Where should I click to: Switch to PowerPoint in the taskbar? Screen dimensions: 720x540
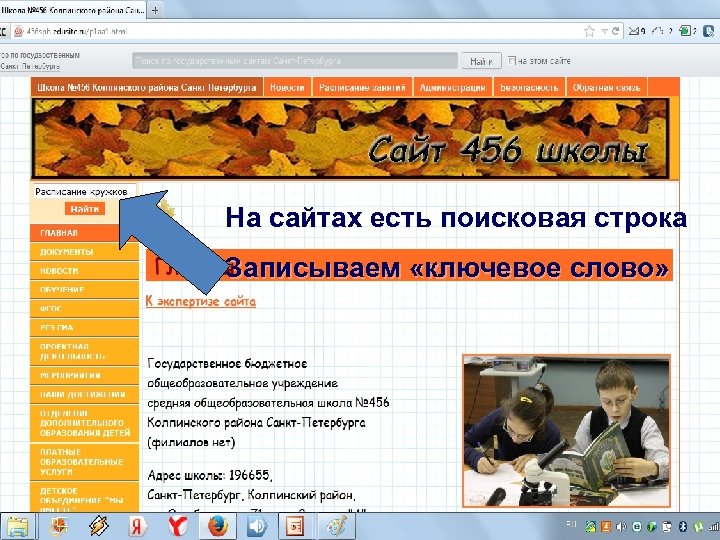(296, 527)
